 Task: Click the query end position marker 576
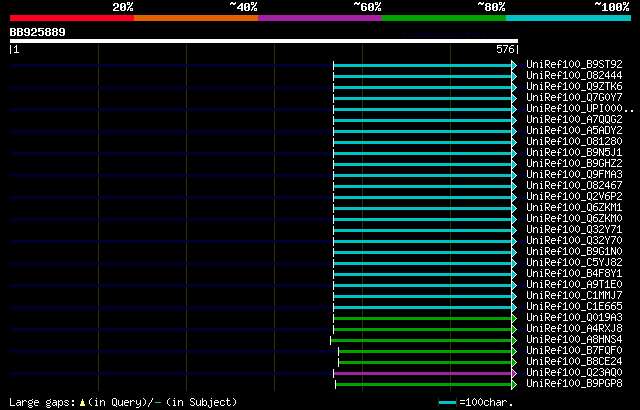coord(507,49)
